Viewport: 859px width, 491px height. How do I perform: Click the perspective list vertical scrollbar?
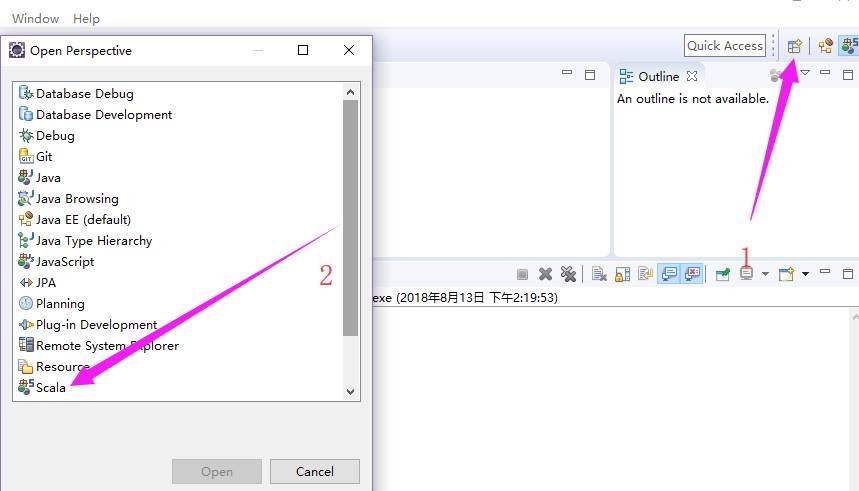(350, 217)
